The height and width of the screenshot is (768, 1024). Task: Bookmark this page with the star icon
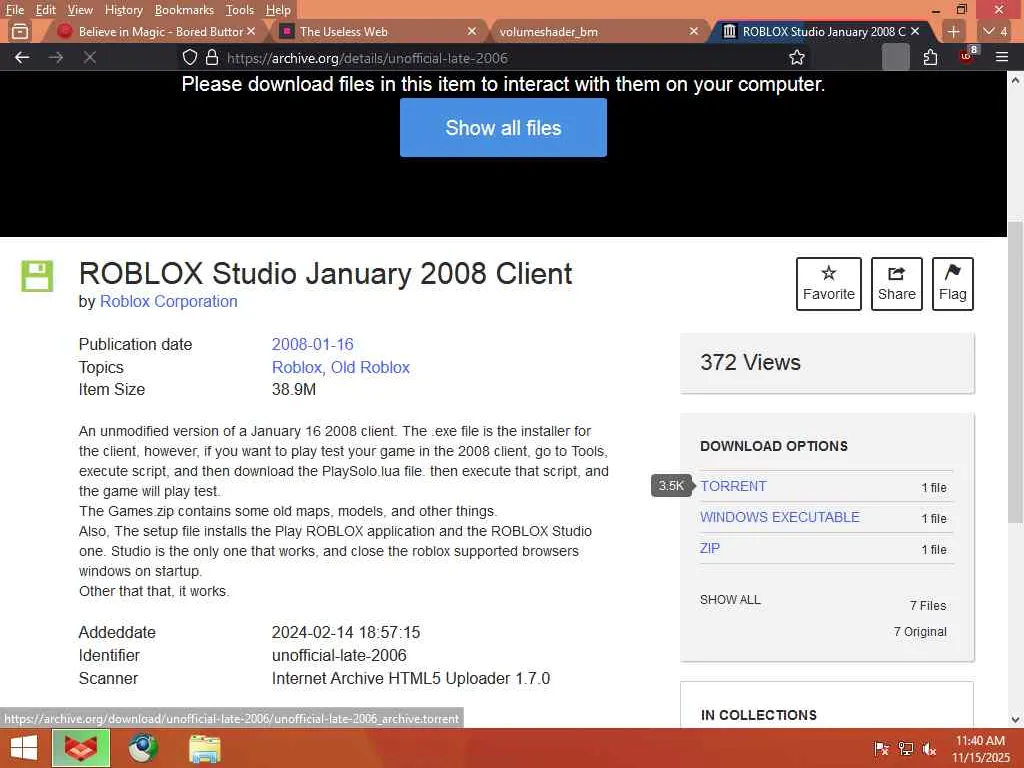click(x=797, y=57)
